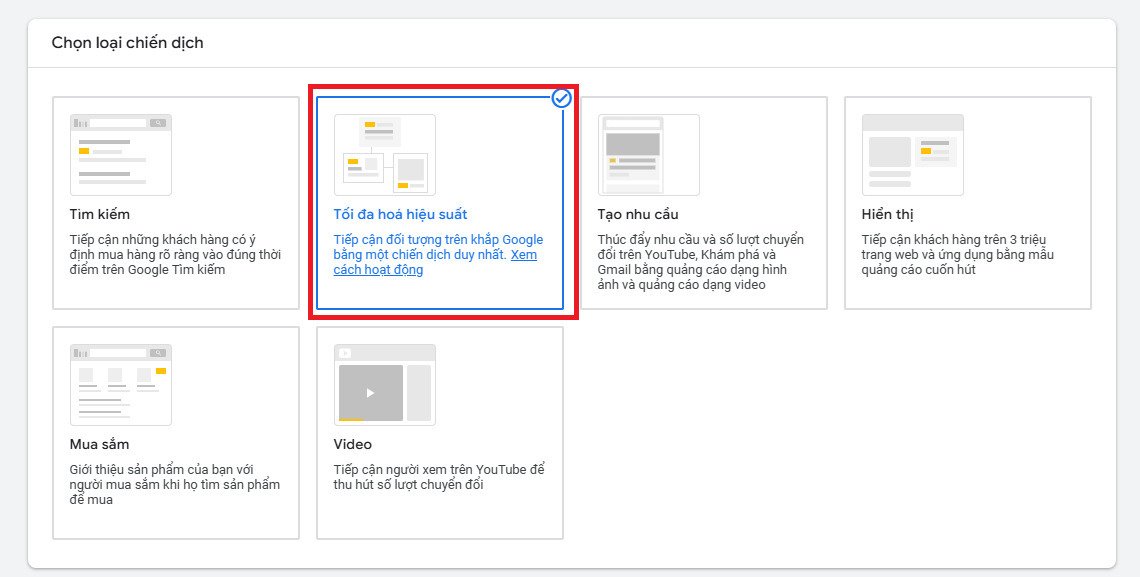This screenshot has width=1140, height=577.
Task: Select the Mua sắm shopping illustration icon
Action: (120, 383)
